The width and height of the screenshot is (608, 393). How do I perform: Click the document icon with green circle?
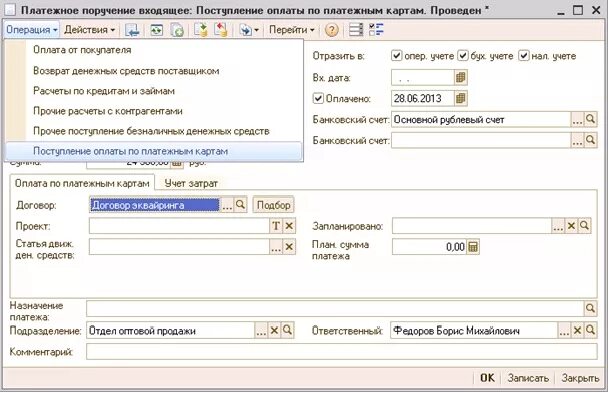pyautogui.click(x=177, y=30)
